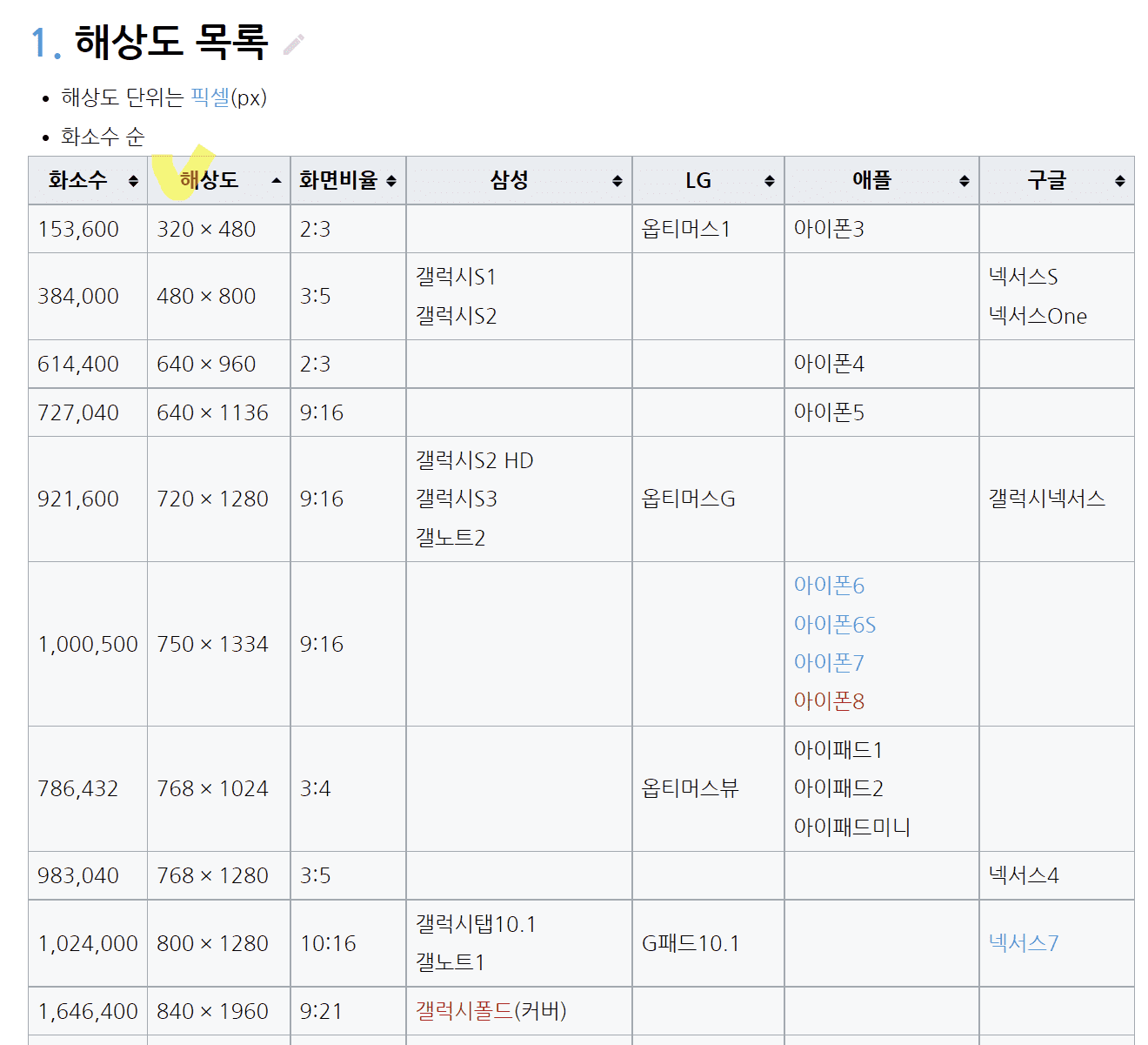1148x1045 pixels.
Task: Click the 갤럭시S1 text
Action: click(456, 277)
